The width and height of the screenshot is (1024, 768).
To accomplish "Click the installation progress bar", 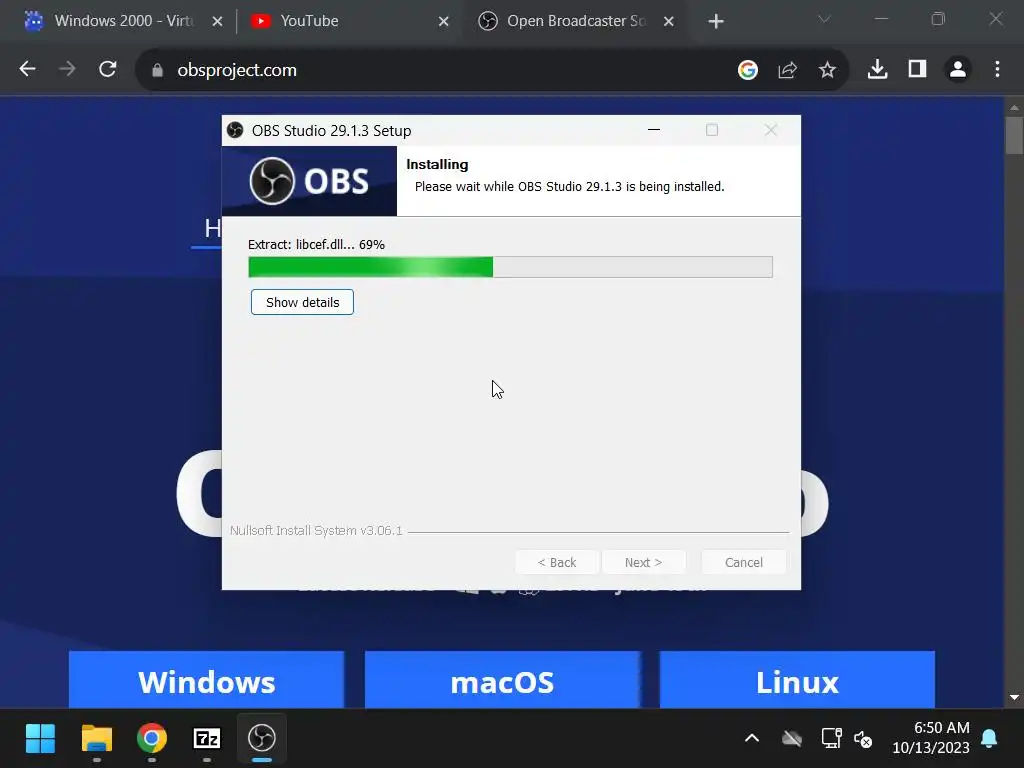I will point(510,267).
